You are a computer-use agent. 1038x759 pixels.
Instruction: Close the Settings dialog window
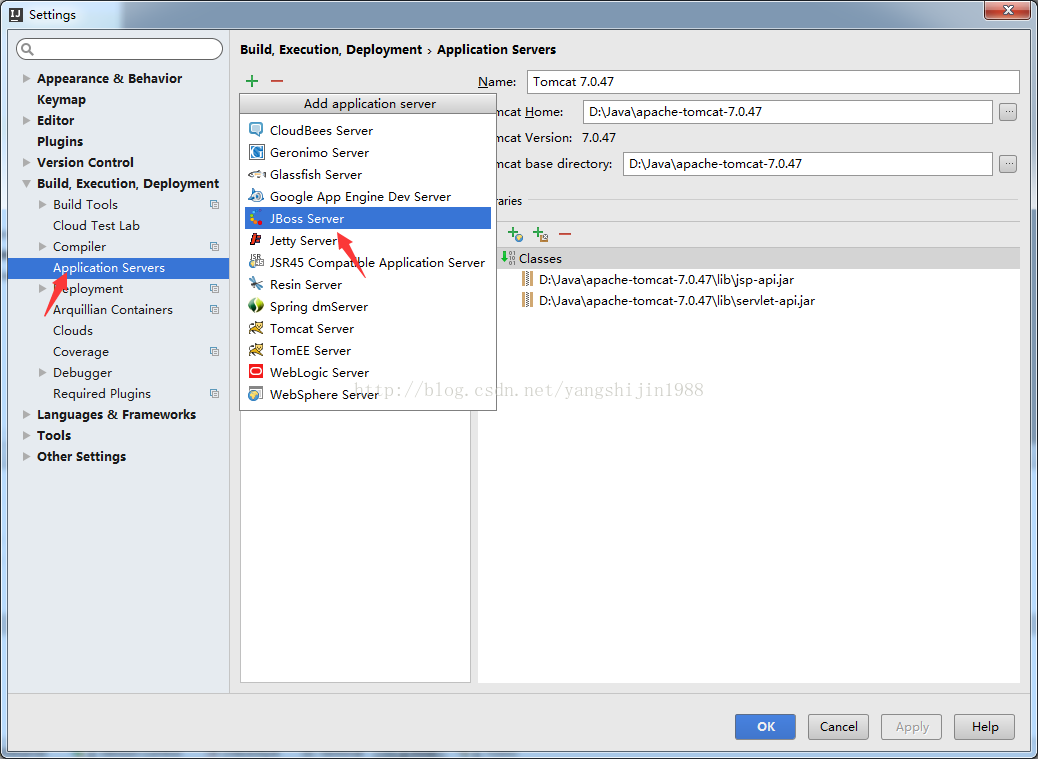tap(1008, 10)
